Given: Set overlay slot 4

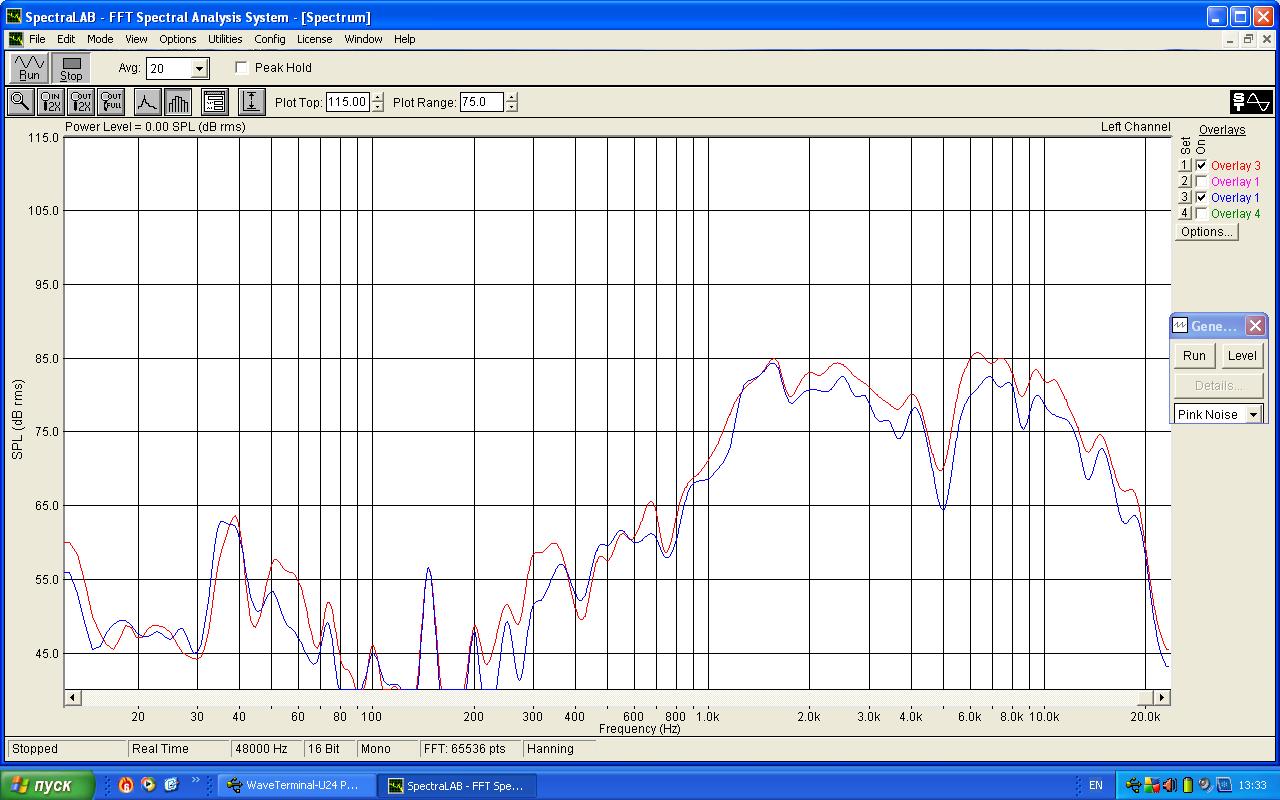Looking at the screenshot, I should tap(1185, 214).
